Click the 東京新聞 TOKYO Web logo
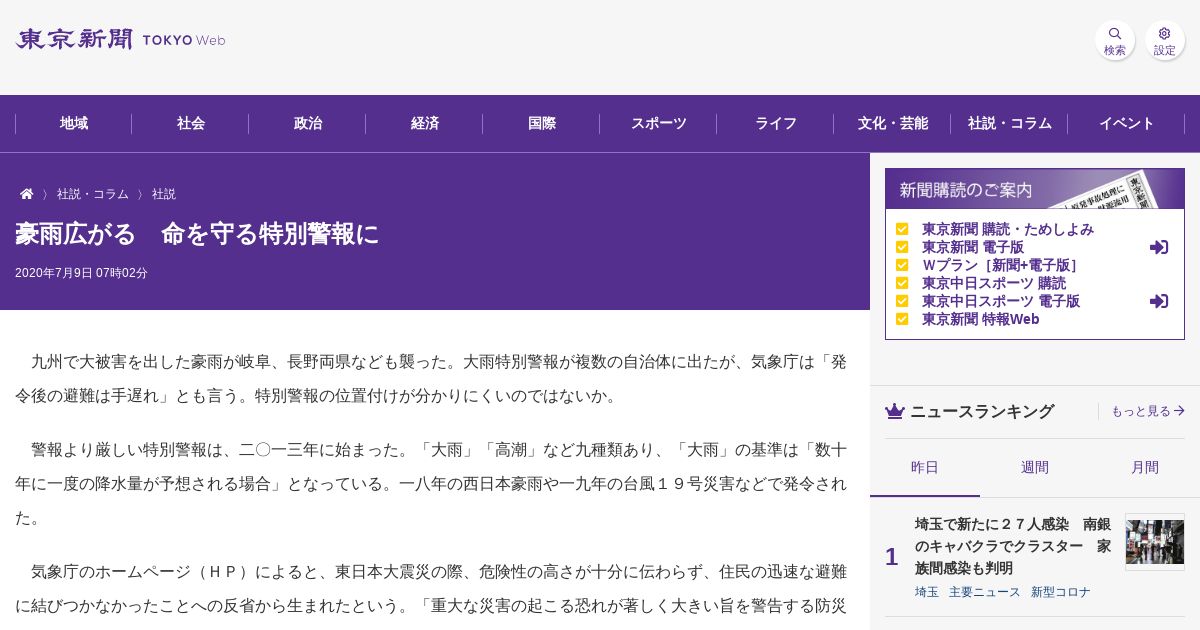This screenshot has width=1200, height=630. tap(120, 40)
